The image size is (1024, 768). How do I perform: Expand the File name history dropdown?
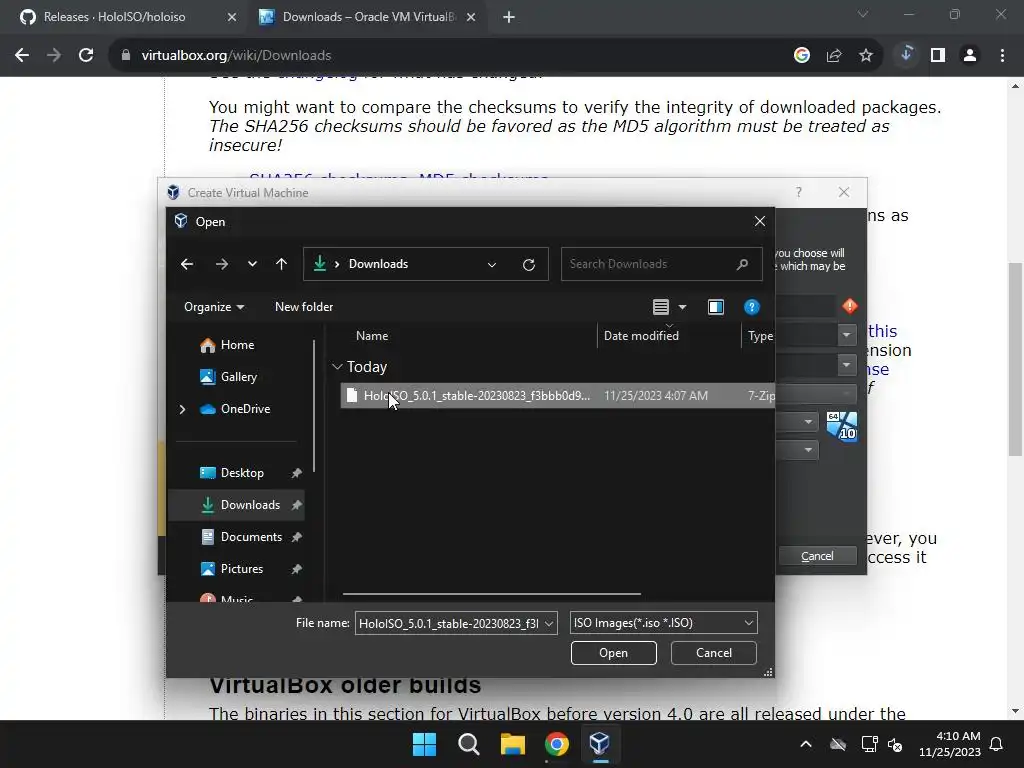[x=549, y=623]
